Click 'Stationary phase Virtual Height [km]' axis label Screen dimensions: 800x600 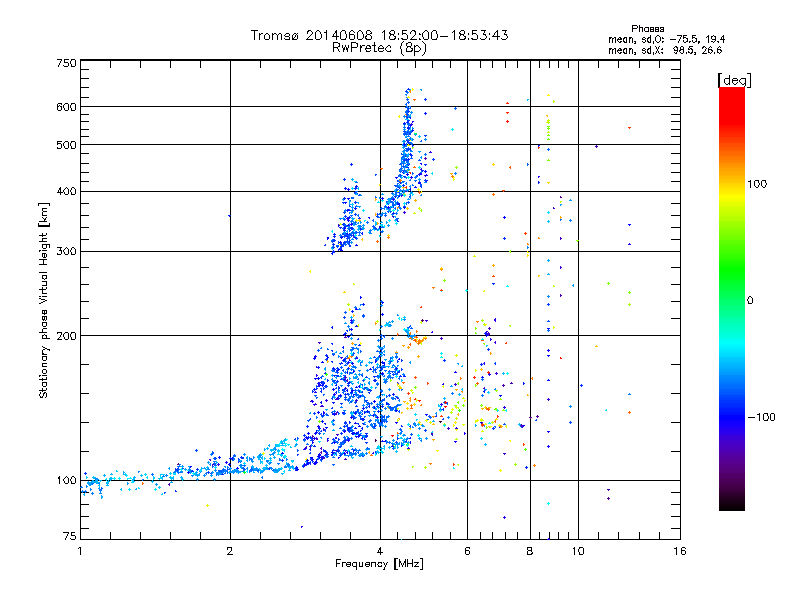click(x=44, y=300)
